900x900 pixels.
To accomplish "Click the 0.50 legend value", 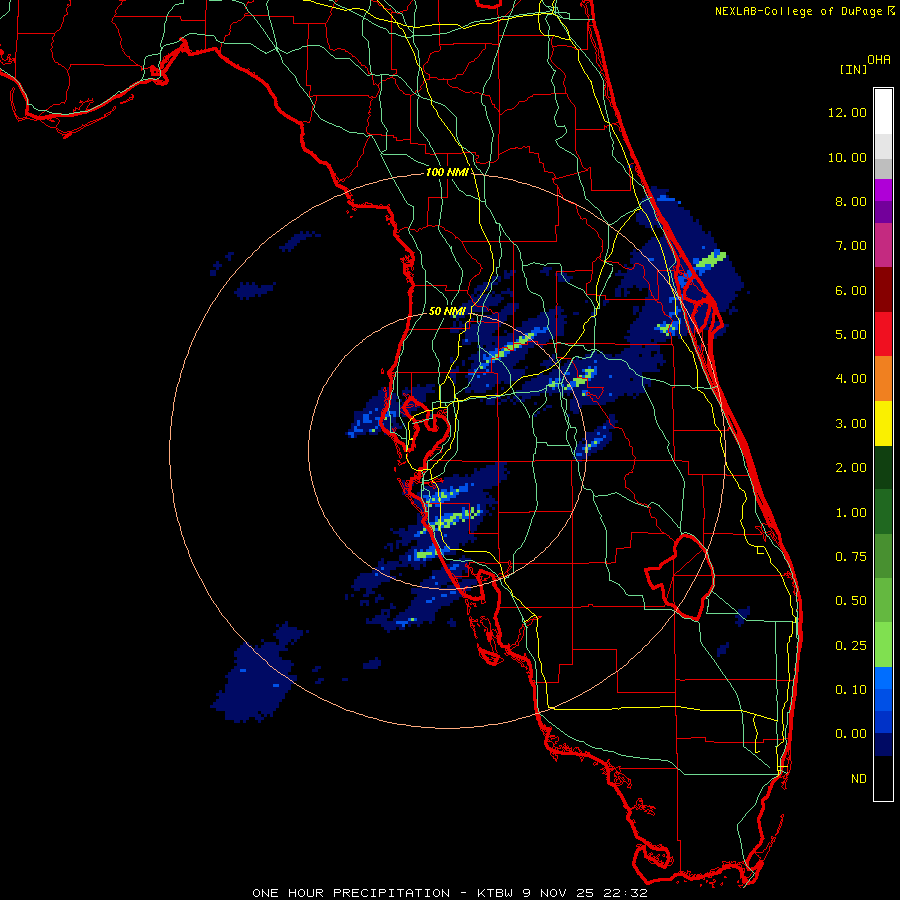I will (x=851, y=601).
